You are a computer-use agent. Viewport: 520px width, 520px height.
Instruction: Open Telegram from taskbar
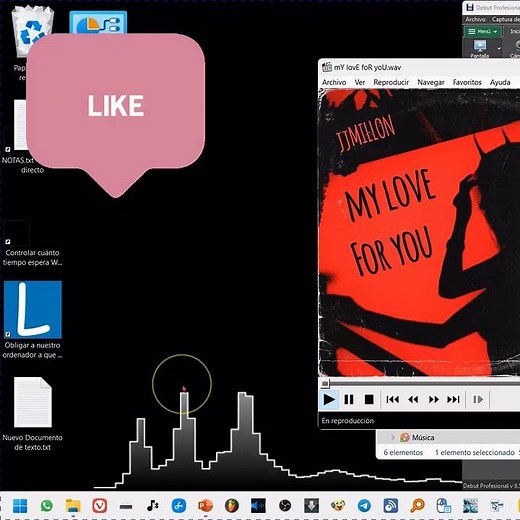tap(364, 506)
